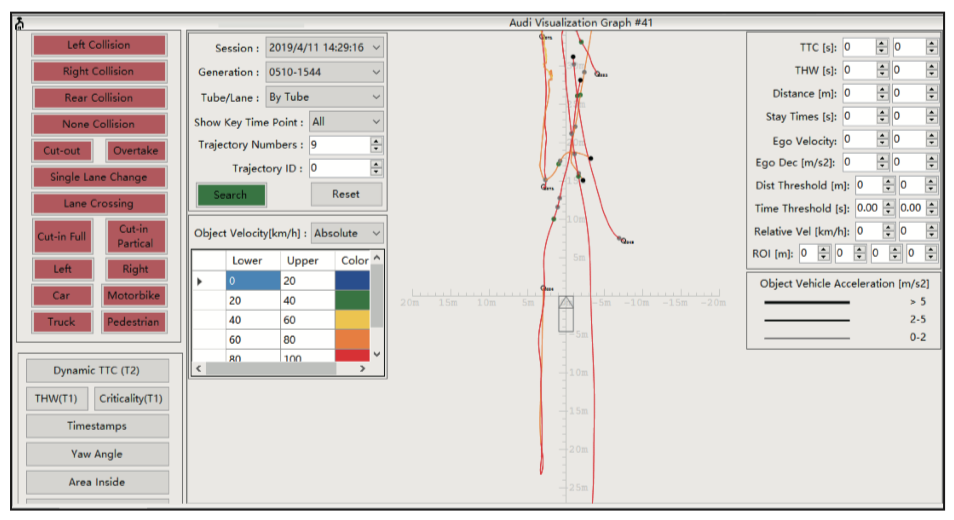Click the first TTC [s] input field
This screenshot has height=520, width=954.
[x=859, y=47]
